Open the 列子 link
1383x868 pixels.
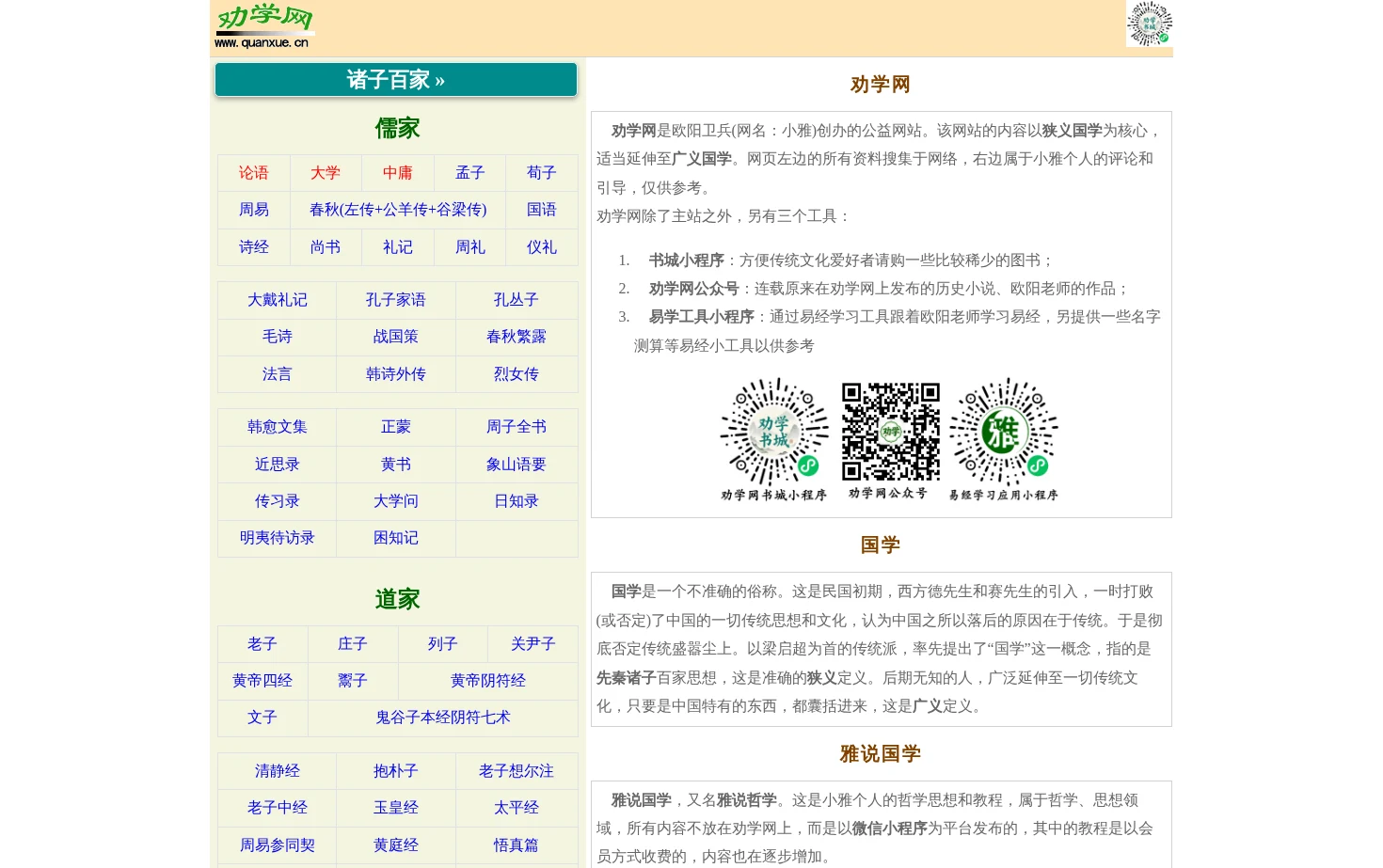[x=443, y=644]
